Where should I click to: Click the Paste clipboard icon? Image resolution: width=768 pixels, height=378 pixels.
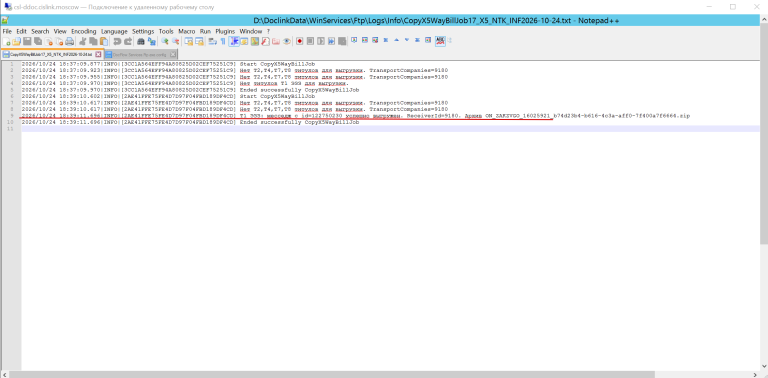pyautogui.click(x=104, y=41)
